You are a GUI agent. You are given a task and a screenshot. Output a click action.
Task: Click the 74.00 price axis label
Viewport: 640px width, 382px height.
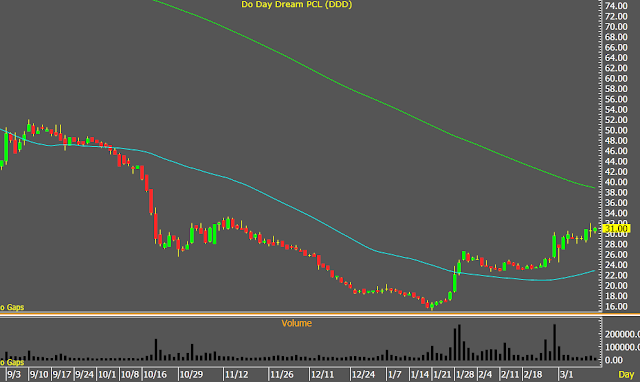tap(616, 6)
